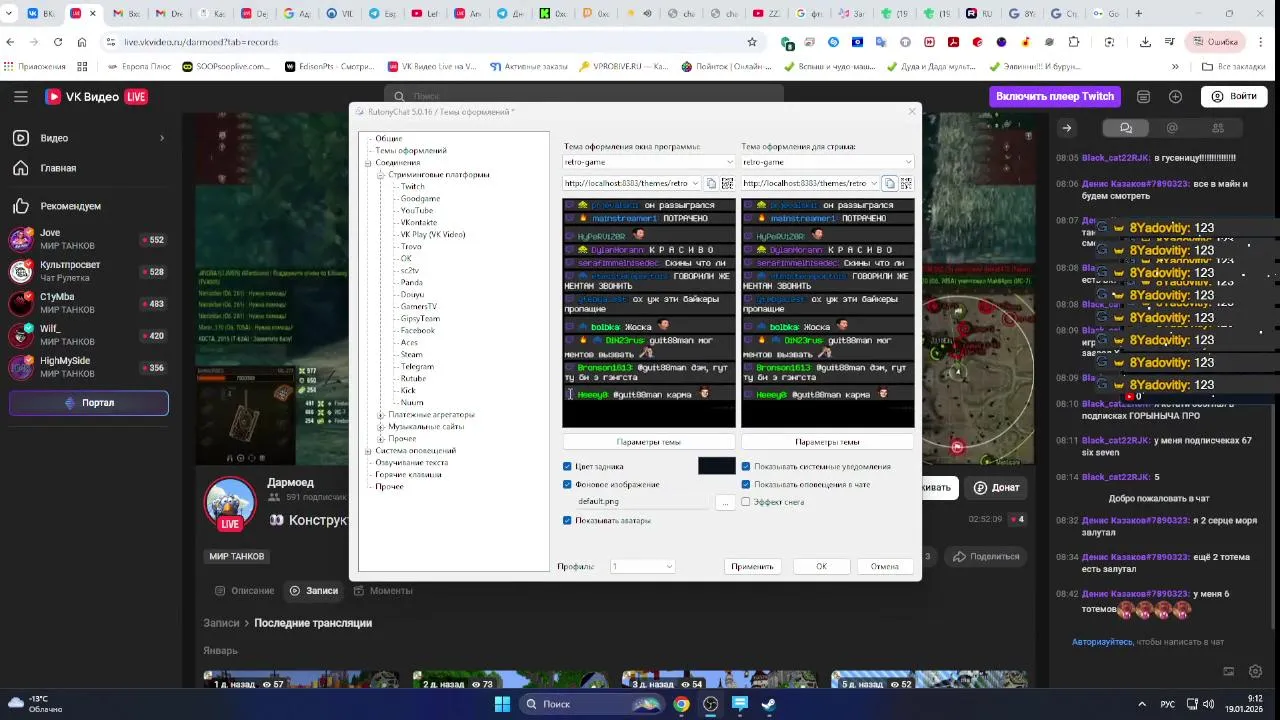Switch to the Моменты tab
The width and height of the screenshot is (1280, 720).
coord(383,591)
